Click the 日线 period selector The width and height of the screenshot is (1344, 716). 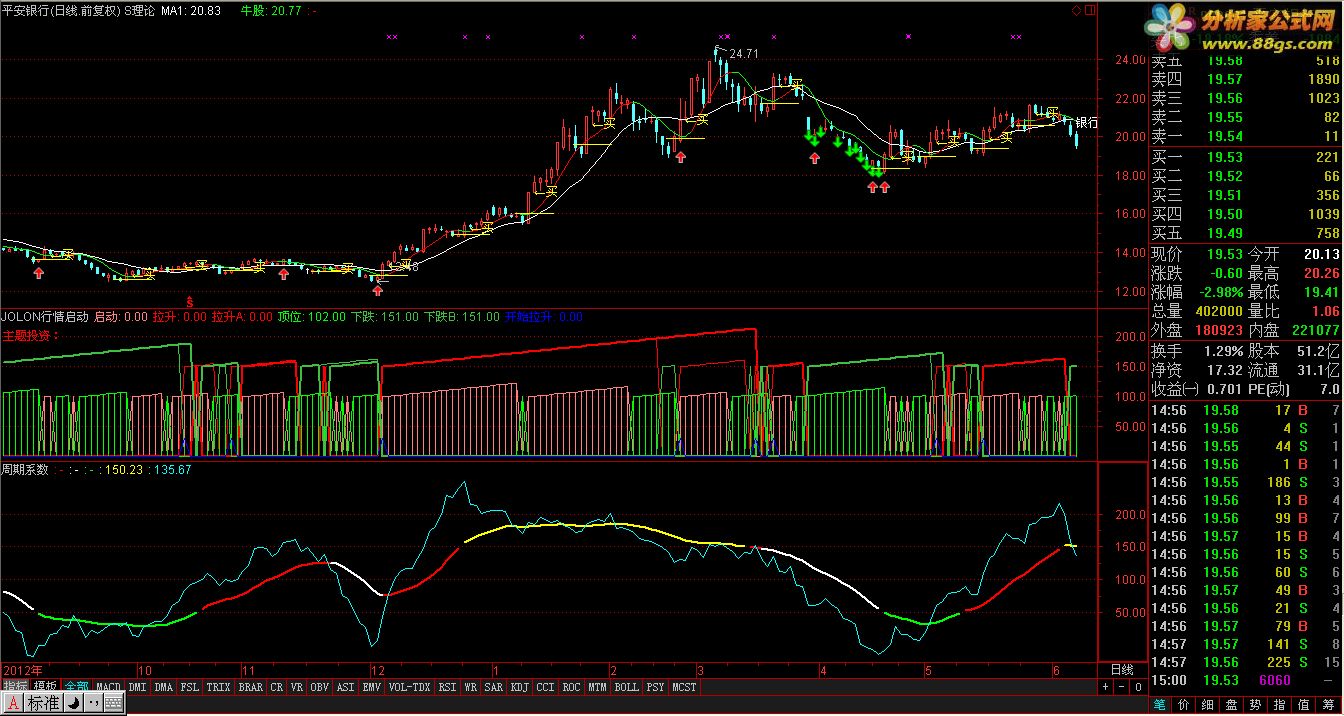pyautogui.click(x=1122, y=669)
